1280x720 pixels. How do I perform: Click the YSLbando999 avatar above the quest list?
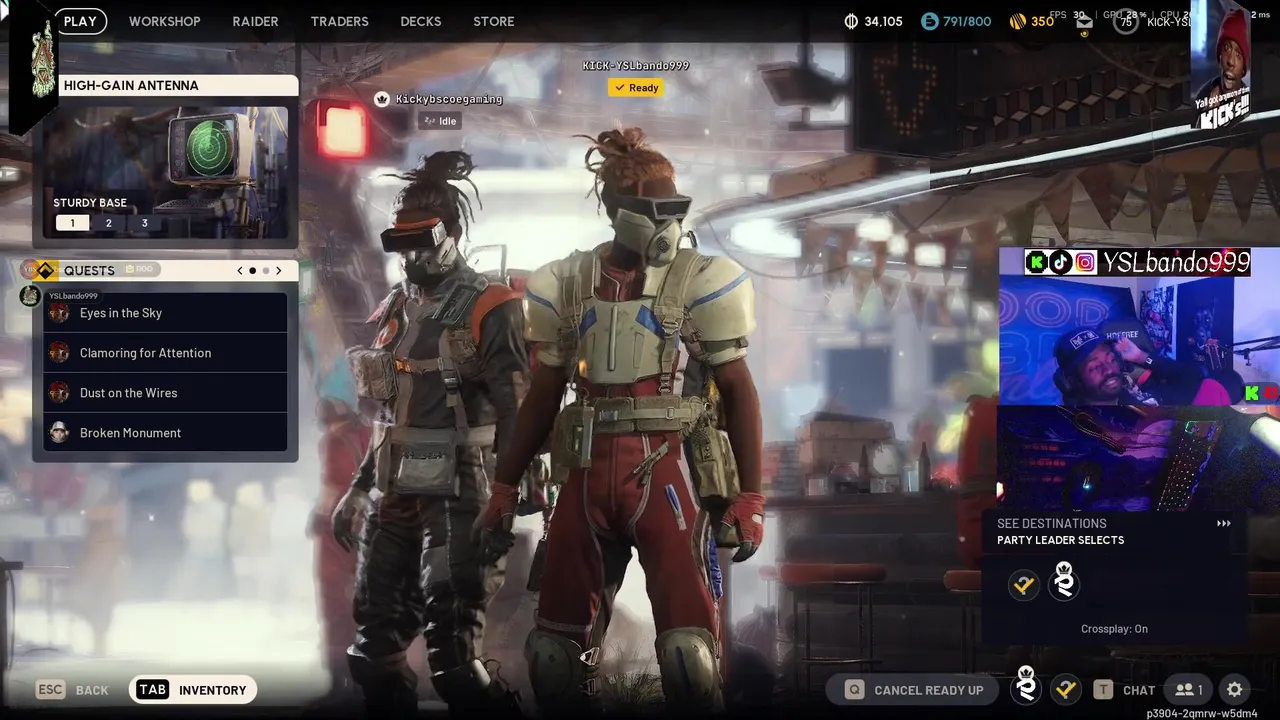click(x=31, y=296)
